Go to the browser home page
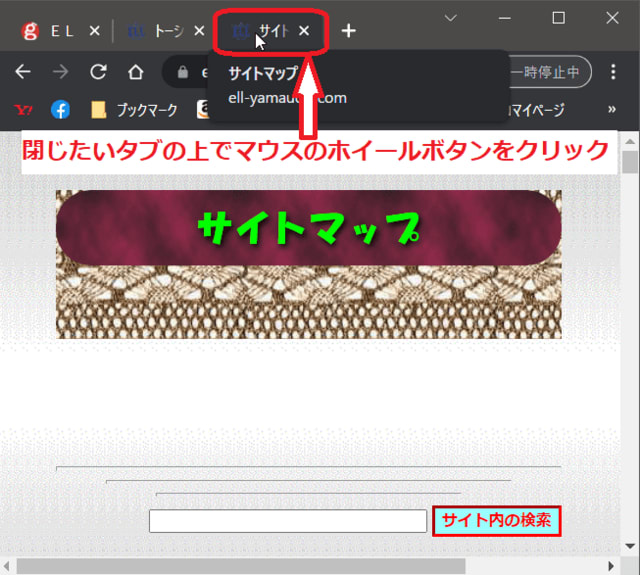Image resolution: width=640 pixels, height=575 pixels. pyautogui.click(x=135, y=72)
